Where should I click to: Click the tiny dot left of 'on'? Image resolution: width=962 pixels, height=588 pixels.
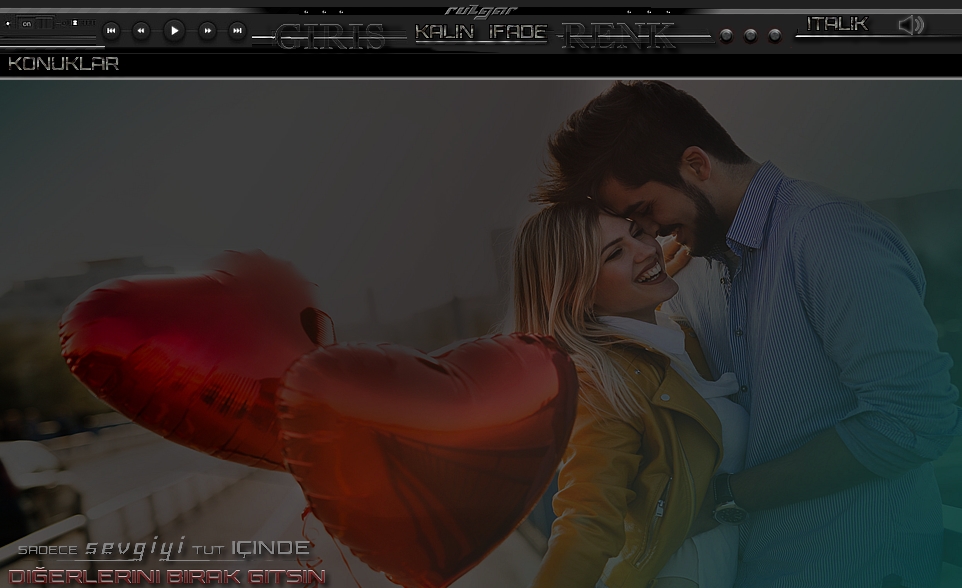(8, 24)
